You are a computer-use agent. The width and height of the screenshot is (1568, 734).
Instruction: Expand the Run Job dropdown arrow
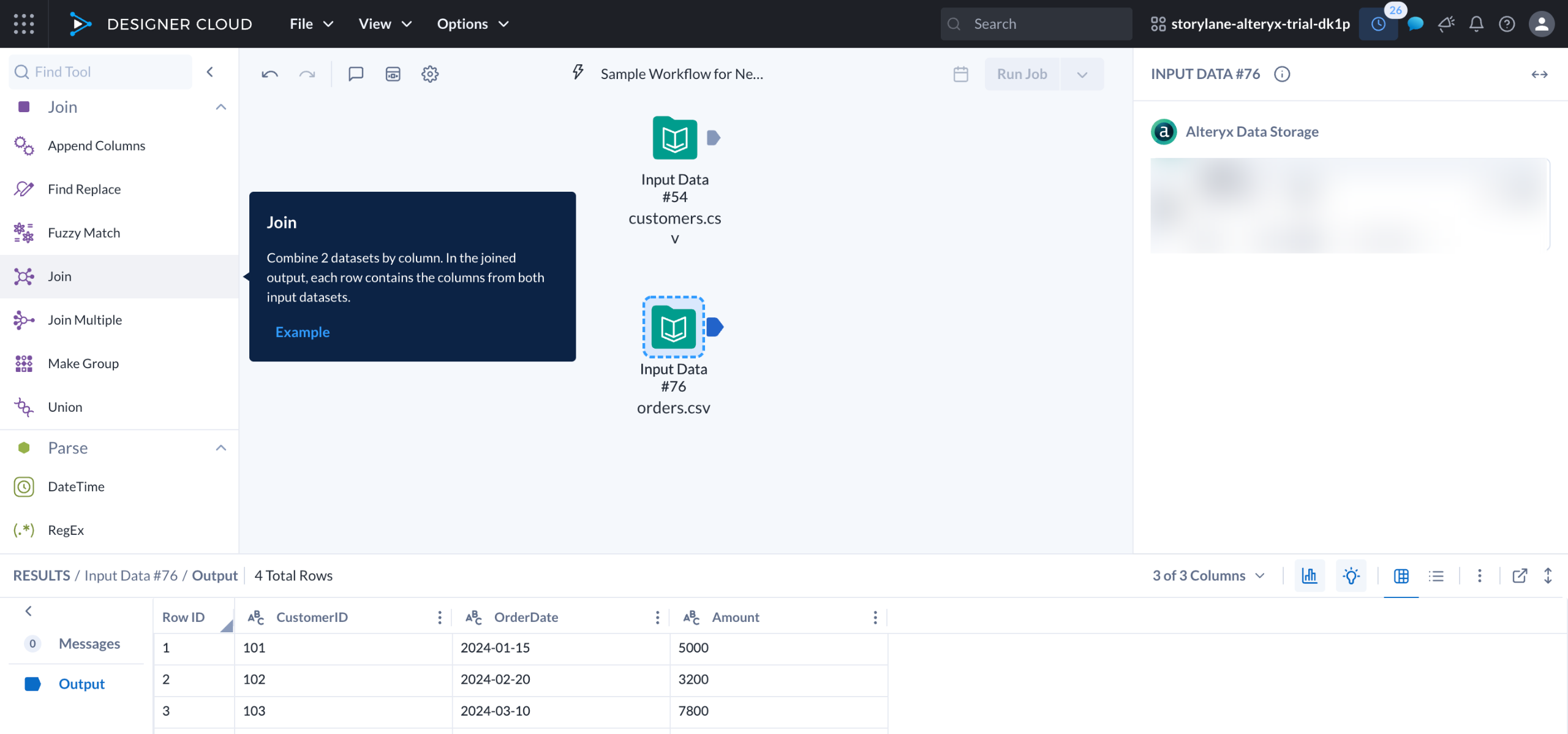1082,74
